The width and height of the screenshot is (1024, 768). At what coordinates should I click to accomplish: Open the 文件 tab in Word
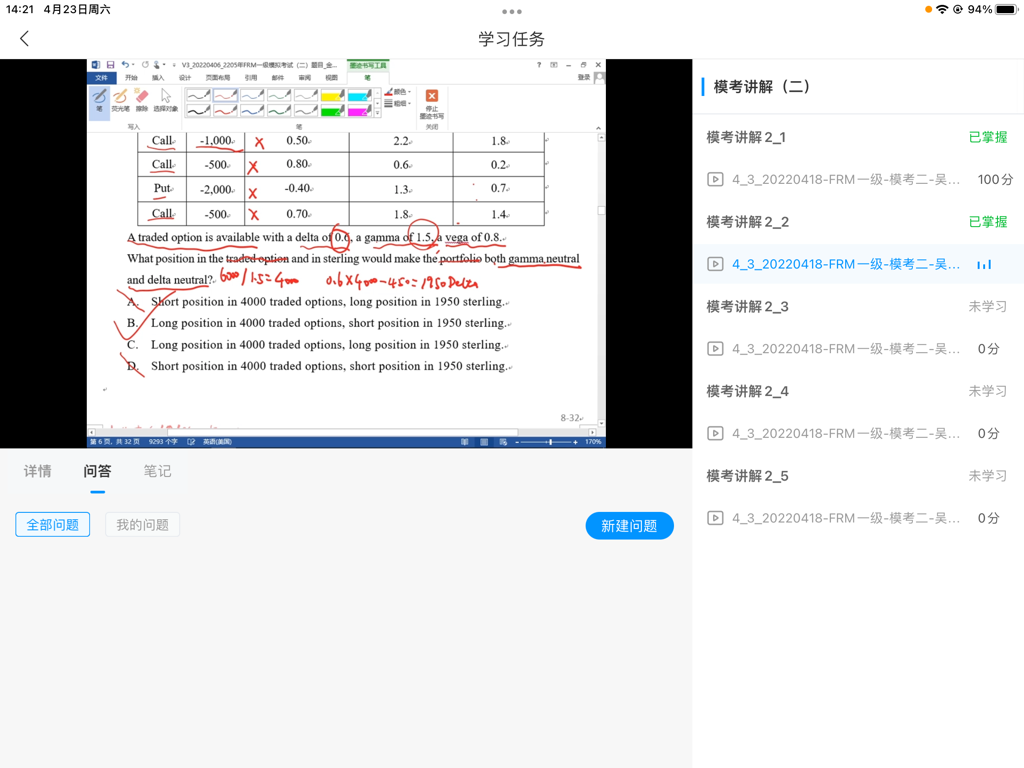(x=101, y=78)
